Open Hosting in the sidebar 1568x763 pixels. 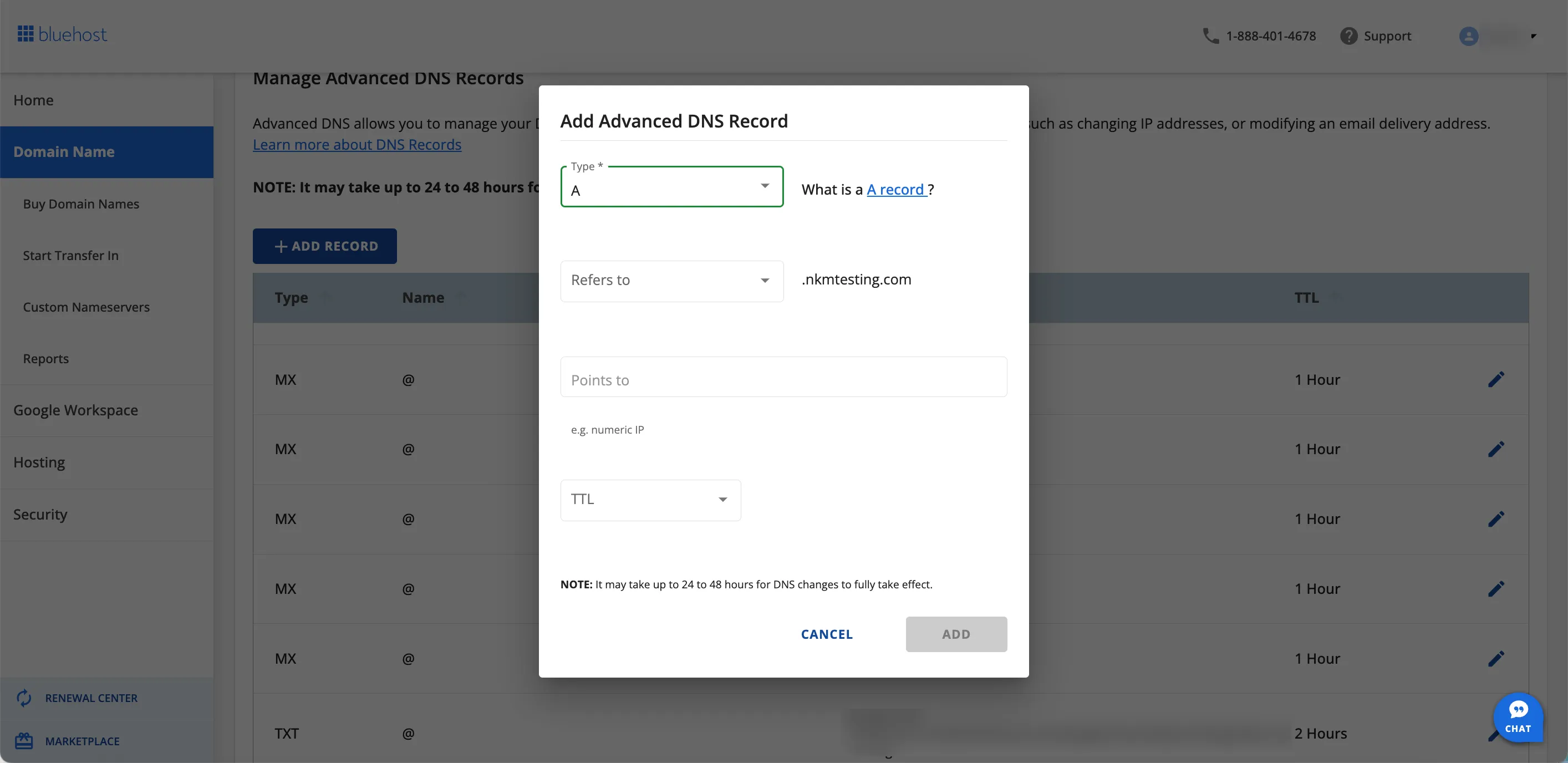point(39,462)
